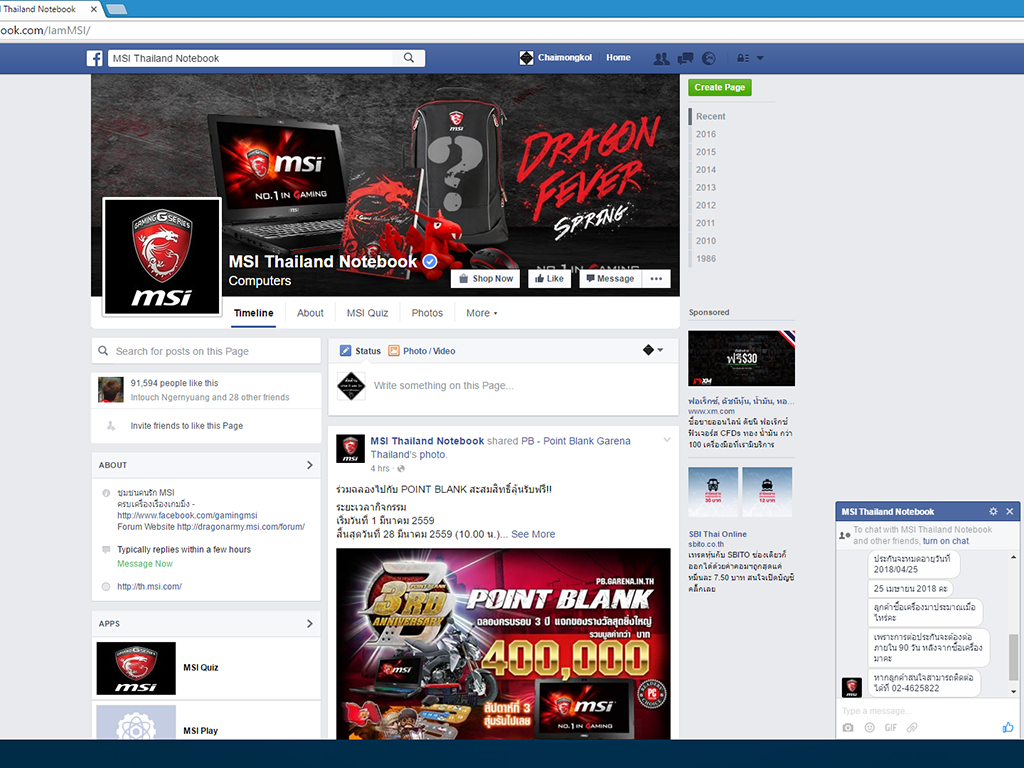Viewport: 1024px width, 768px height.
Task: Select the Timeline tab
Action: 253,313
